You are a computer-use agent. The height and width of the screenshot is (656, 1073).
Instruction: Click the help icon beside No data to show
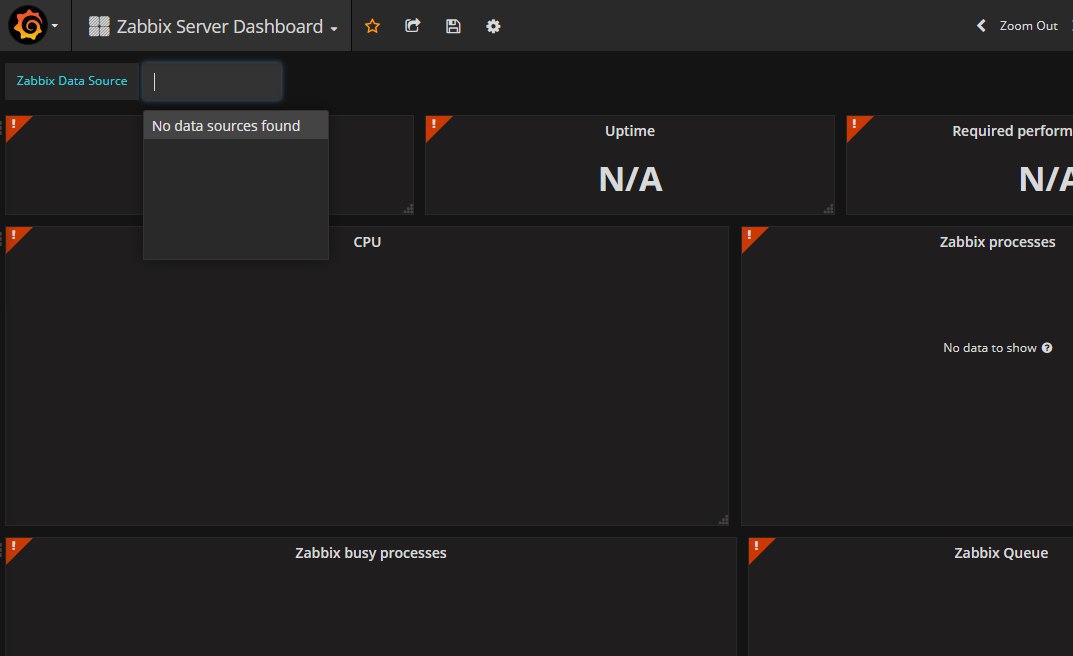1047,348
